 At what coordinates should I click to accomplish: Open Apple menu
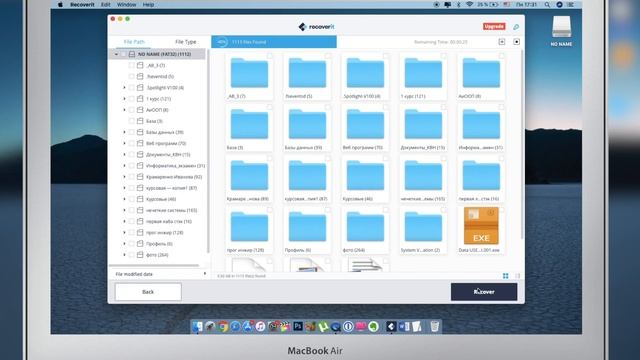click(x=60, y=4)
